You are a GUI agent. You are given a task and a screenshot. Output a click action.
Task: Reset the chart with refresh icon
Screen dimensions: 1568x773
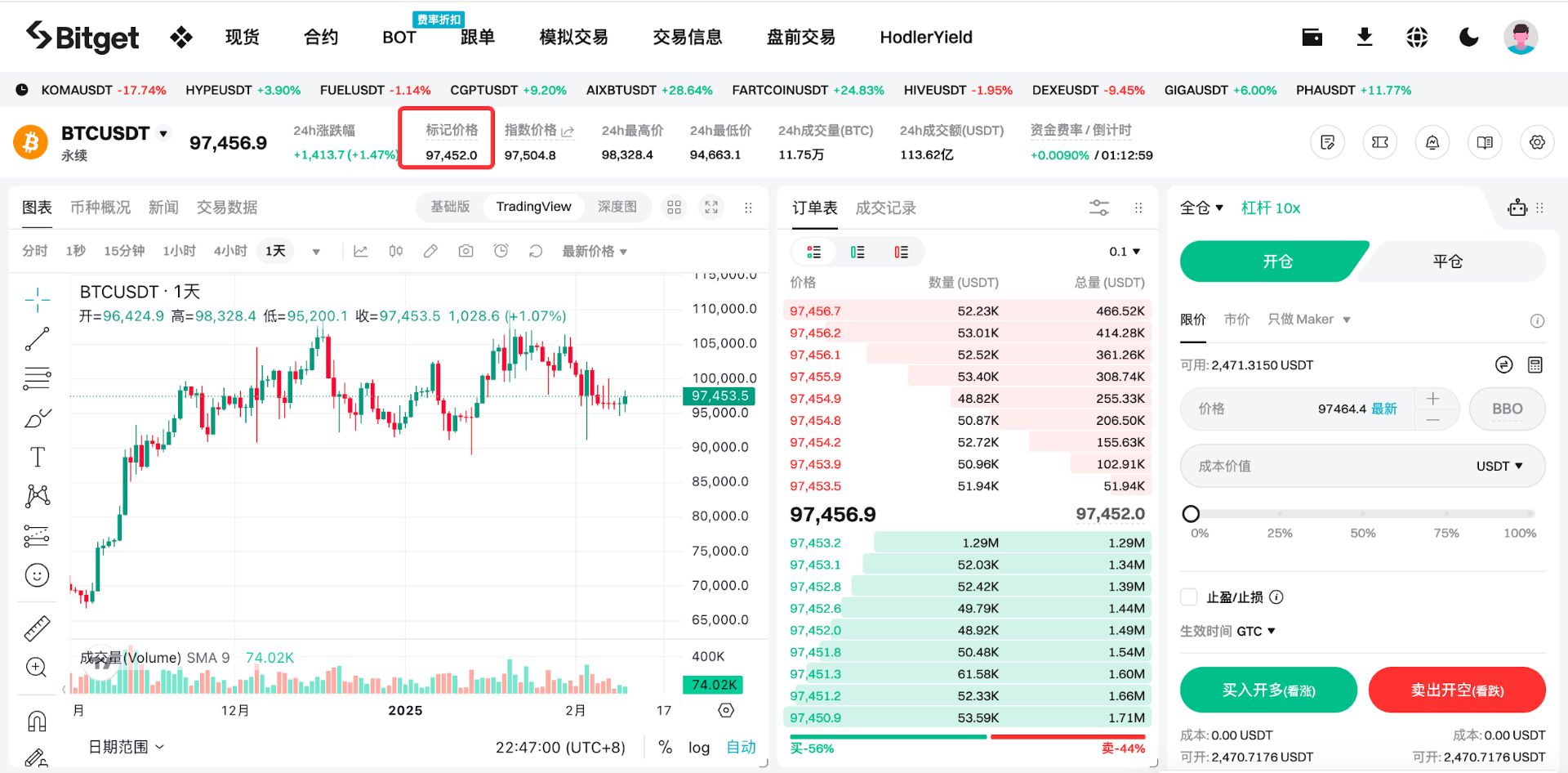click(x=536, y=251)
